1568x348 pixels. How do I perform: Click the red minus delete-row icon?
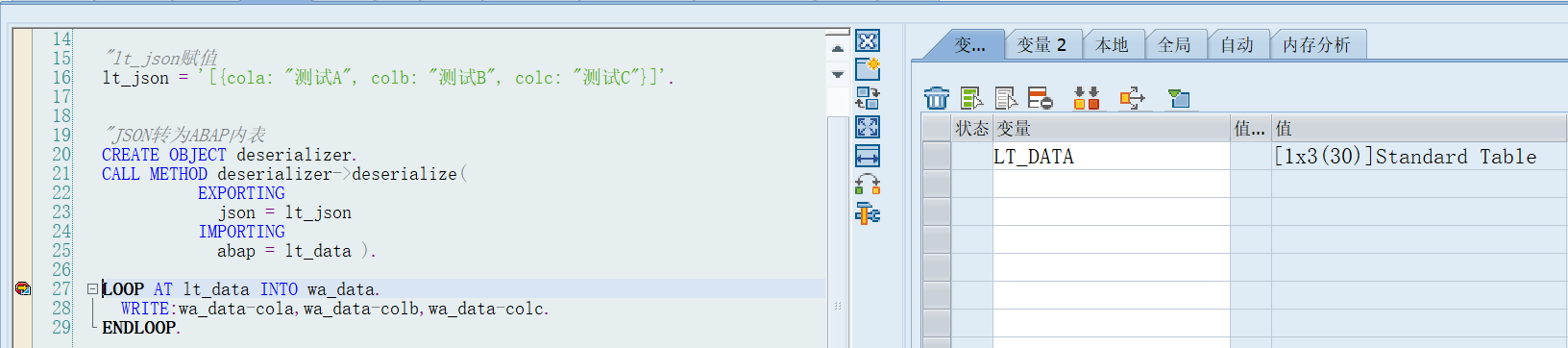[x=1041, y=97]
